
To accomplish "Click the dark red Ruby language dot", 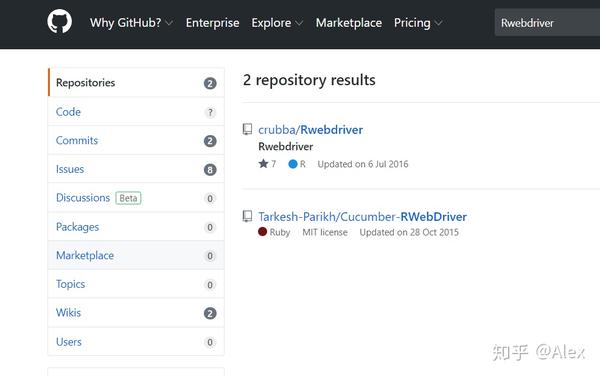I will 262,231.
